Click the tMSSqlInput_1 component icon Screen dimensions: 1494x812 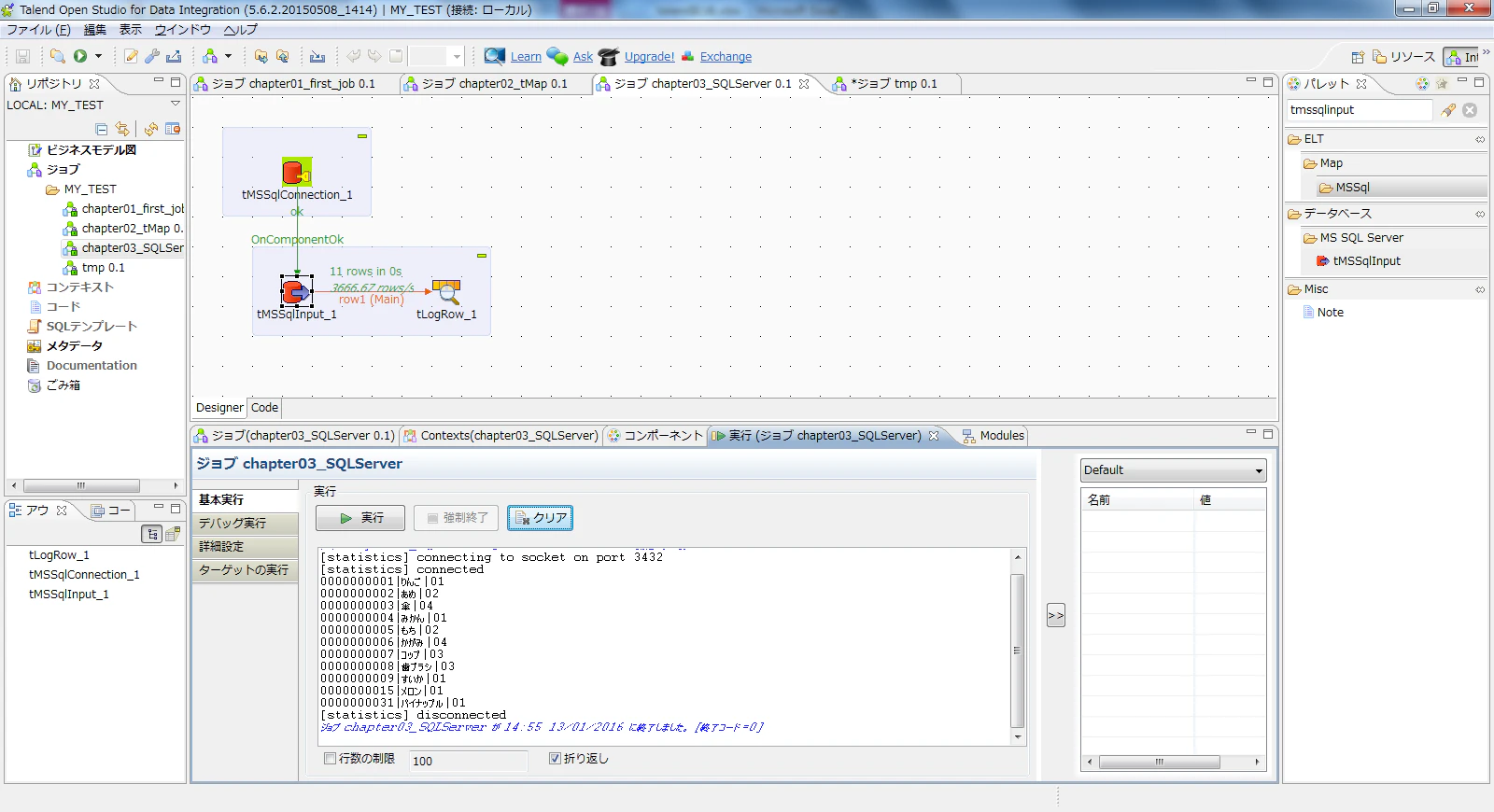point(297,291)
